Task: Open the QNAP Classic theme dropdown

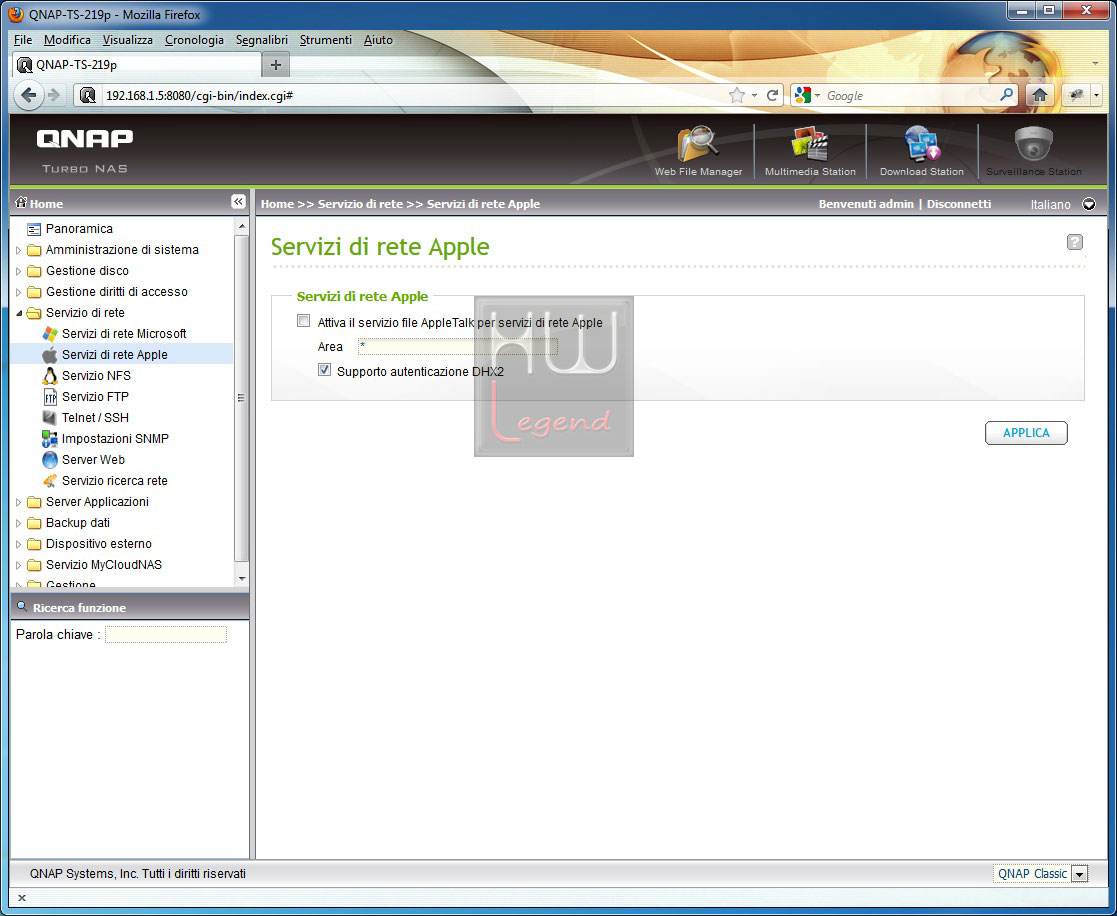Action: pos(1080,874)
